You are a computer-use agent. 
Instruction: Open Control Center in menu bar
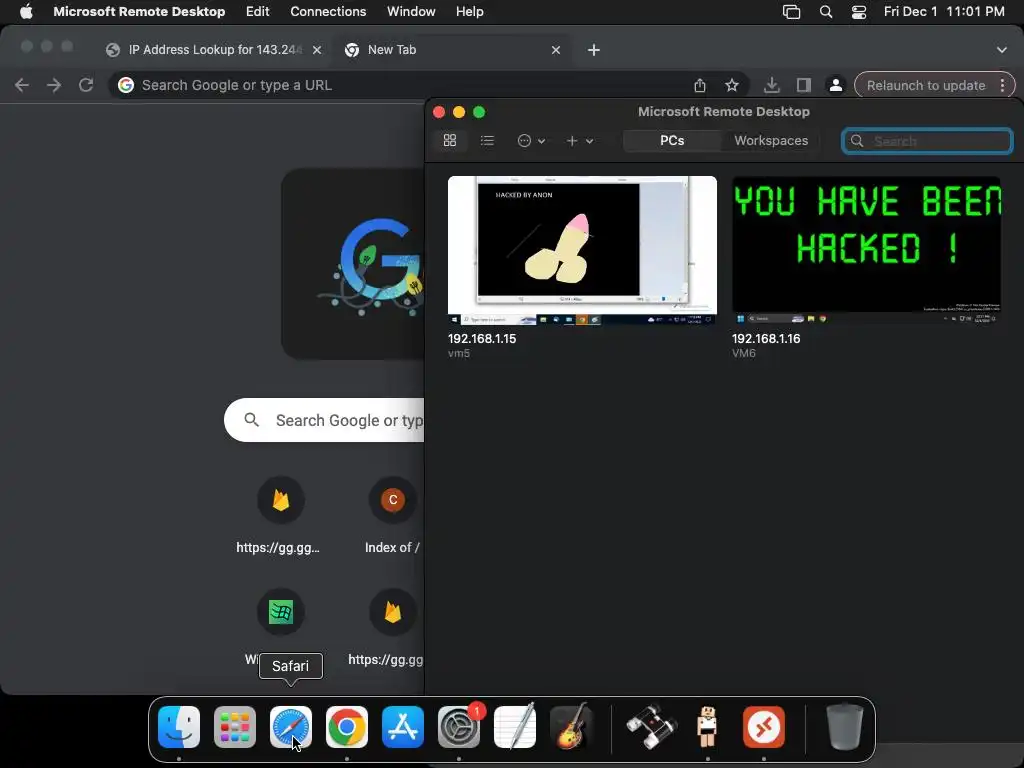(859, 12)
